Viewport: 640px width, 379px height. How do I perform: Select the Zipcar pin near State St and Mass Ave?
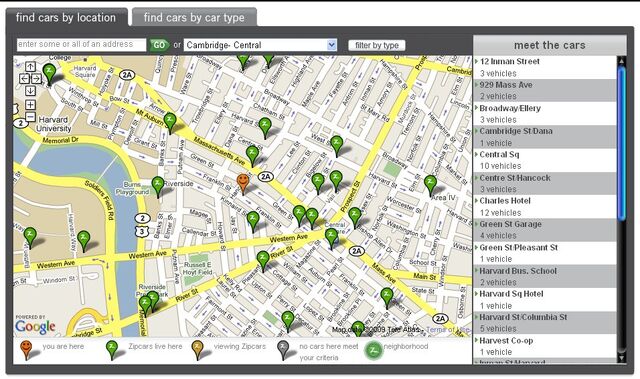tap(387, 297)
